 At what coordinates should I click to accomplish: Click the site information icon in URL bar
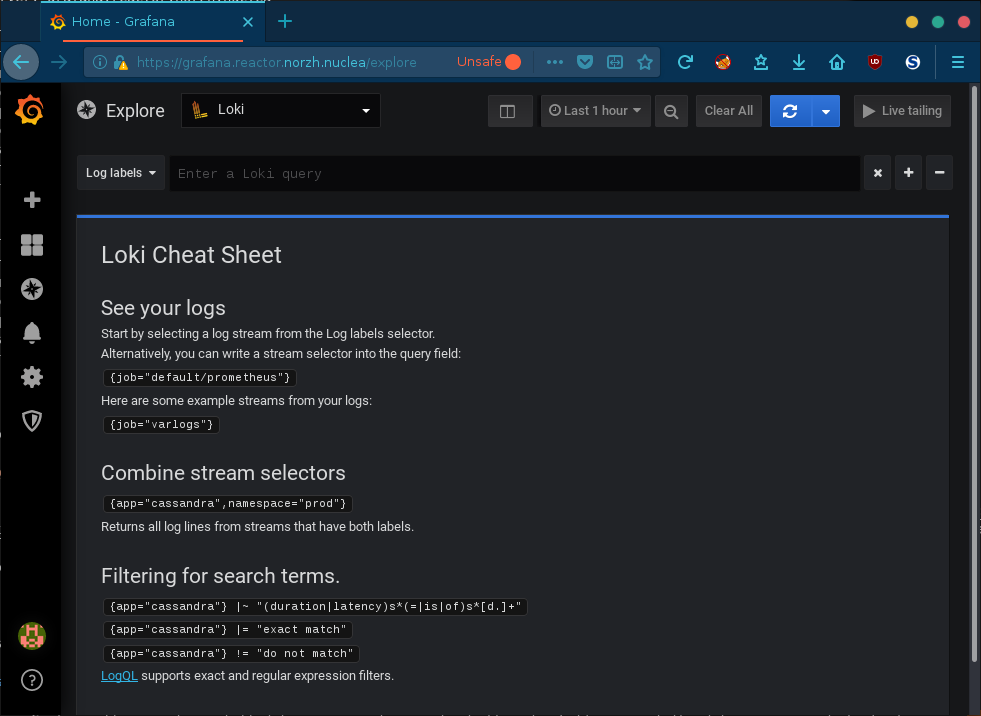99,62
